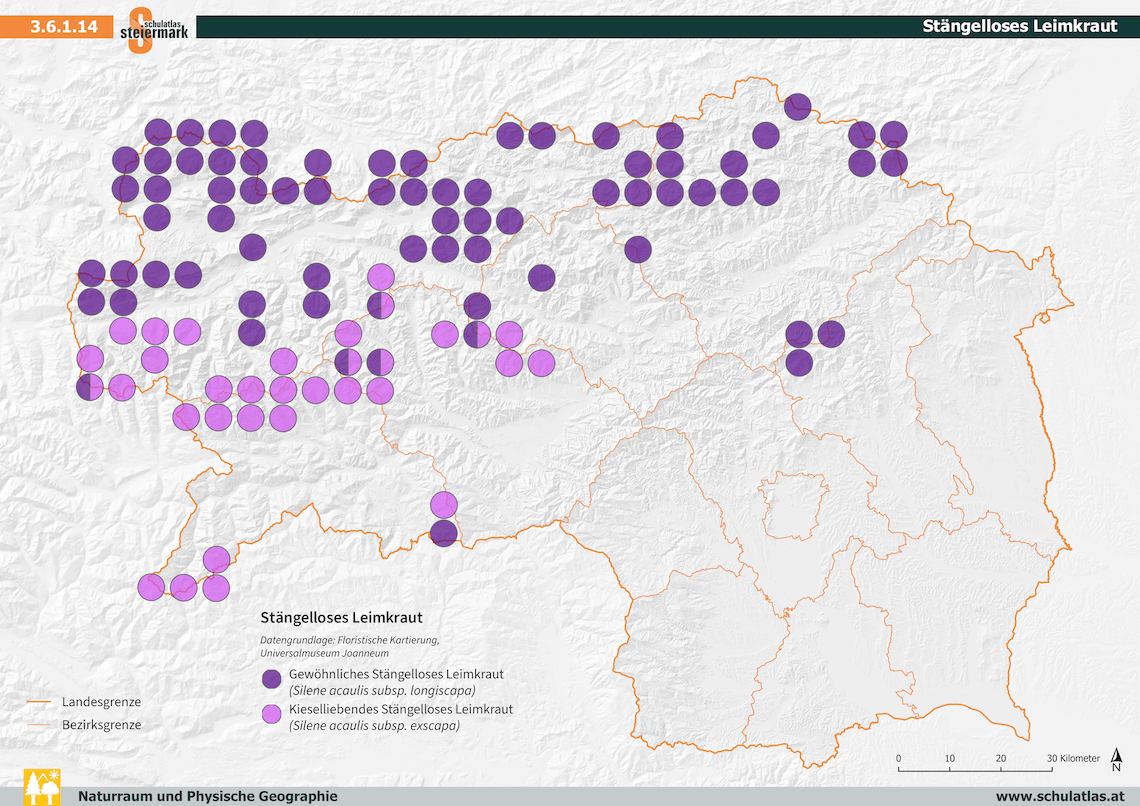Click the light purple marker above southern border marker

[x=444, y=504]
